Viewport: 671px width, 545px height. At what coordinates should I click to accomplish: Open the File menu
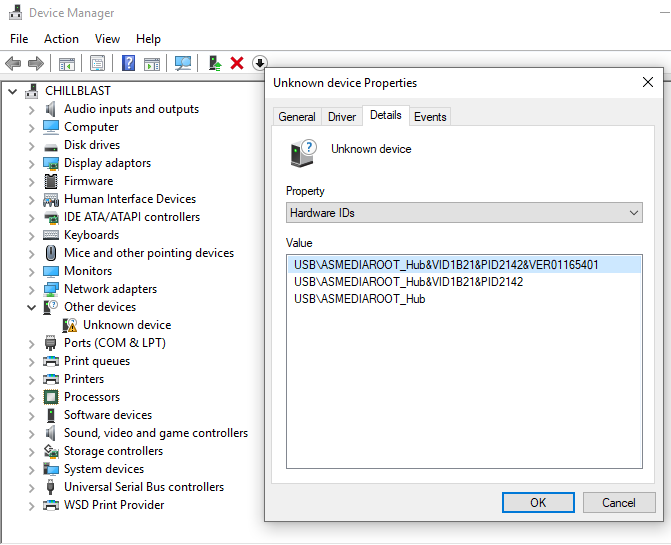click(19, 39)
